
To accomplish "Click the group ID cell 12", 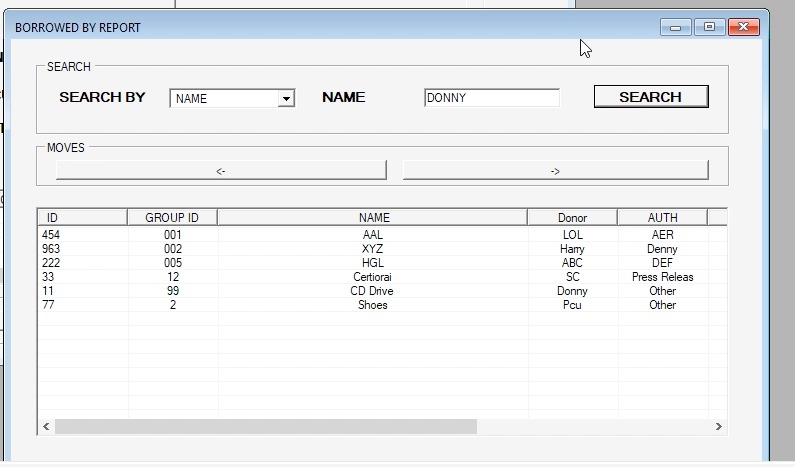I will (173, 277).
